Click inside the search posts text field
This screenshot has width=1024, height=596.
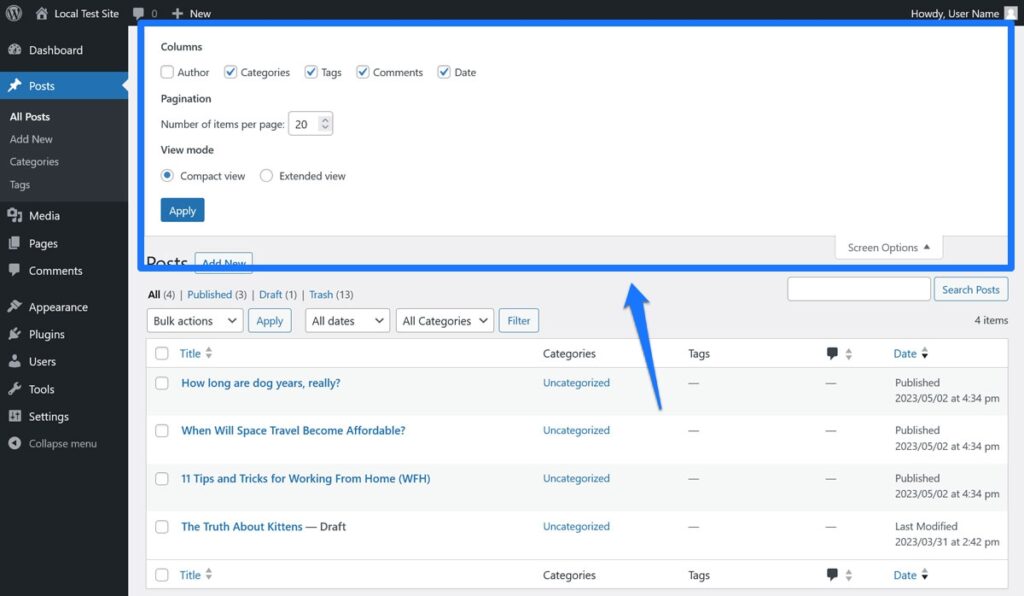tap(858, 288)
